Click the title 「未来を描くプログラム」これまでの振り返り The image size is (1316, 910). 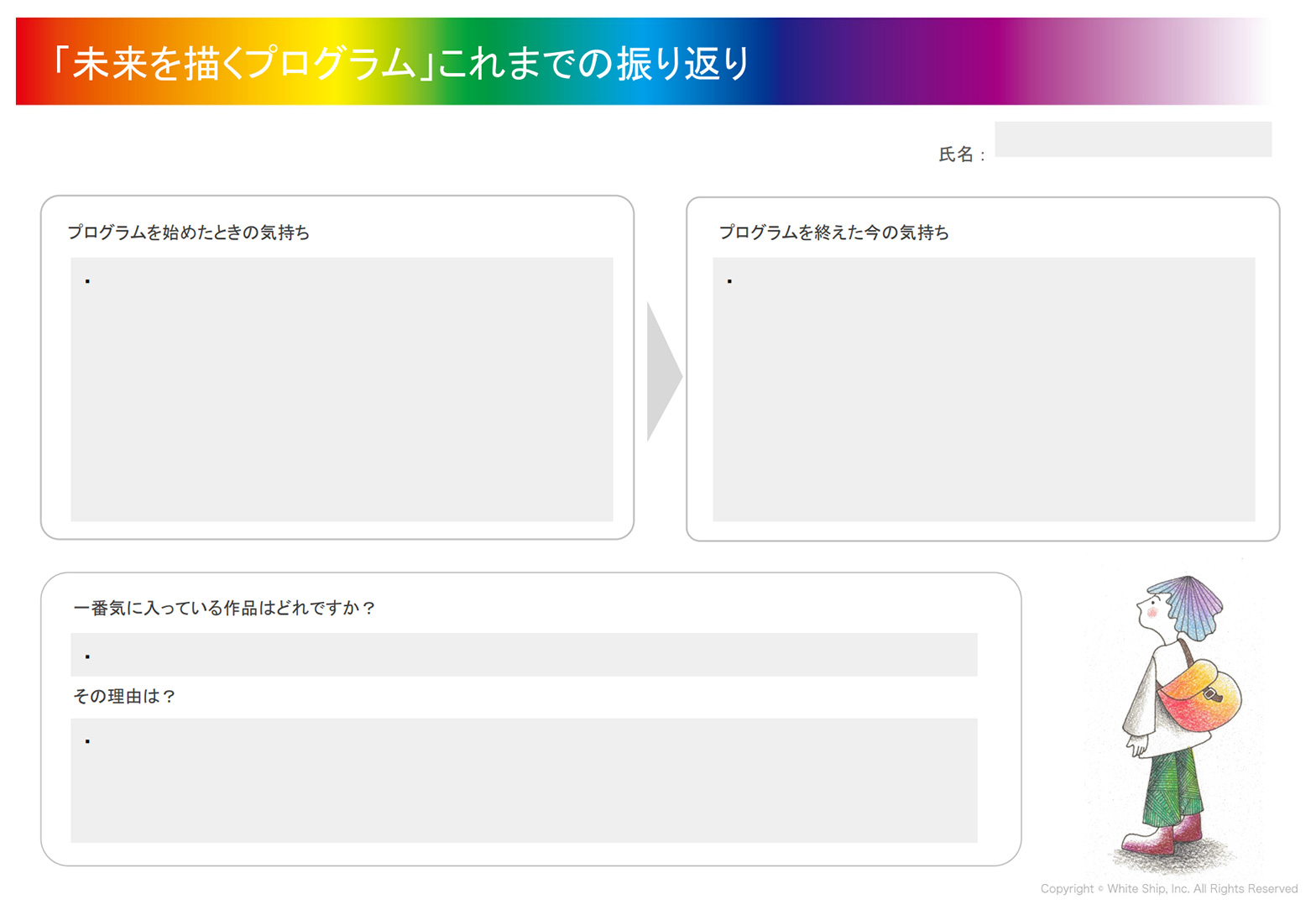(x=400, y=63)
